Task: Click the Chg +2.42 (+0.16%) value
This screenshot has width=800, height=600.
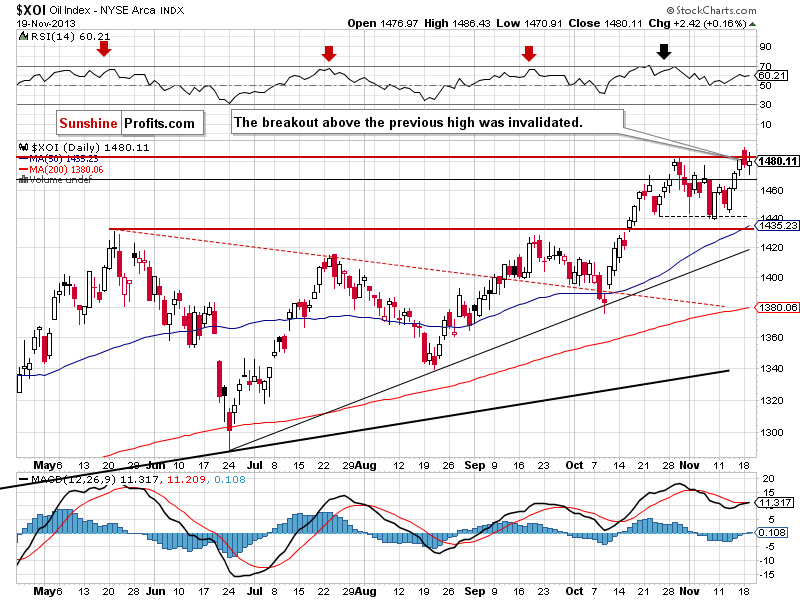Action: [697, 23]
